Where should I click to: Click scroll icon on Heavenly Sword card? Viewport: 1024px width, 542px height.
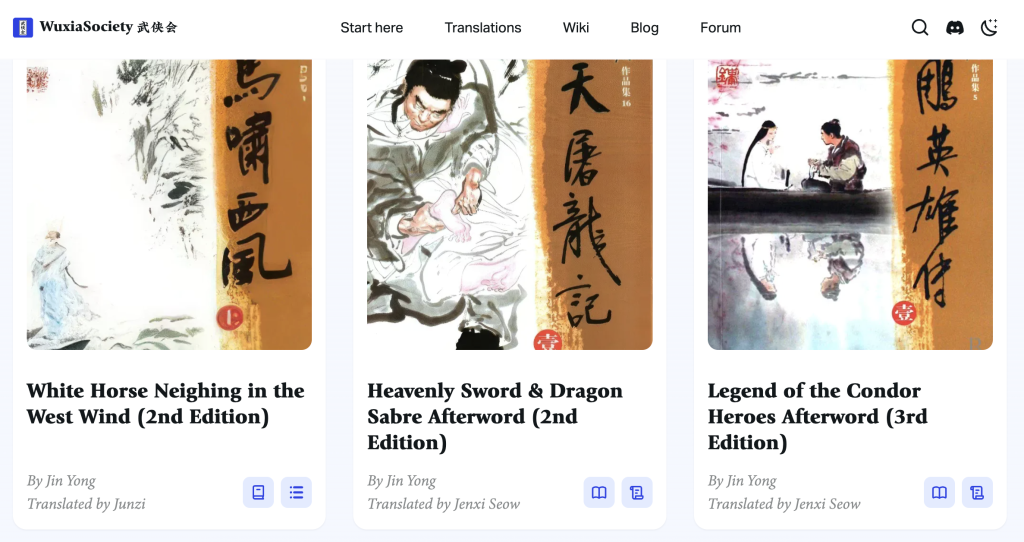[637, 492]
